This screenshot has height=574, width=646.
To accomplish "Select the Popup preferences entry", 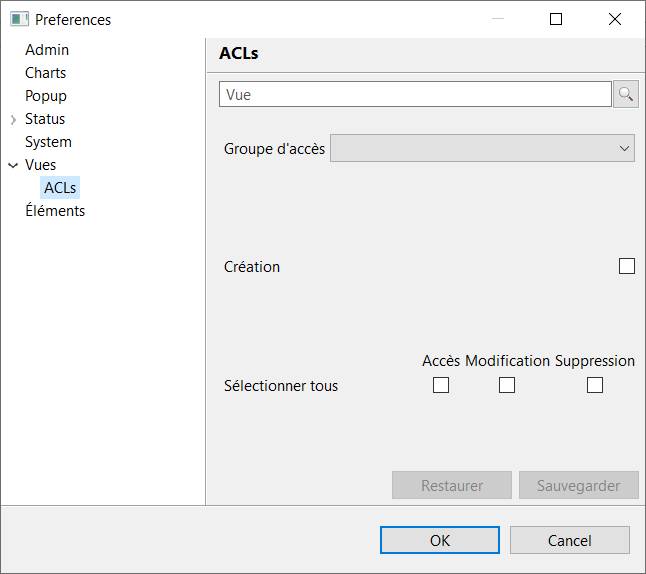I will (x=46, y=96).
